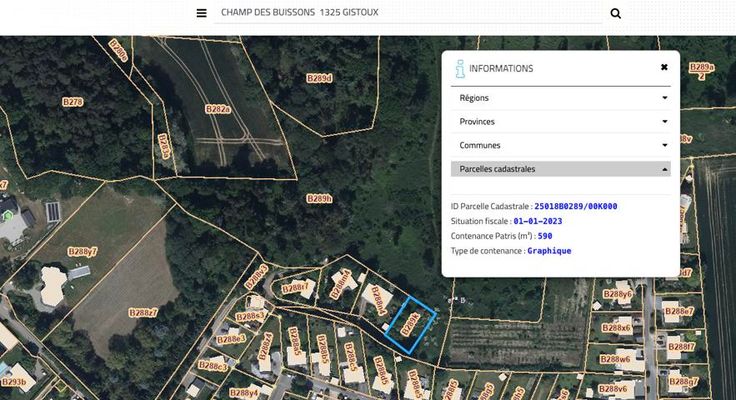Select parcel B288z7 on the map
The width and height of the screenshot is (736, 400).
pyautogui.click(x=143, y=313)
